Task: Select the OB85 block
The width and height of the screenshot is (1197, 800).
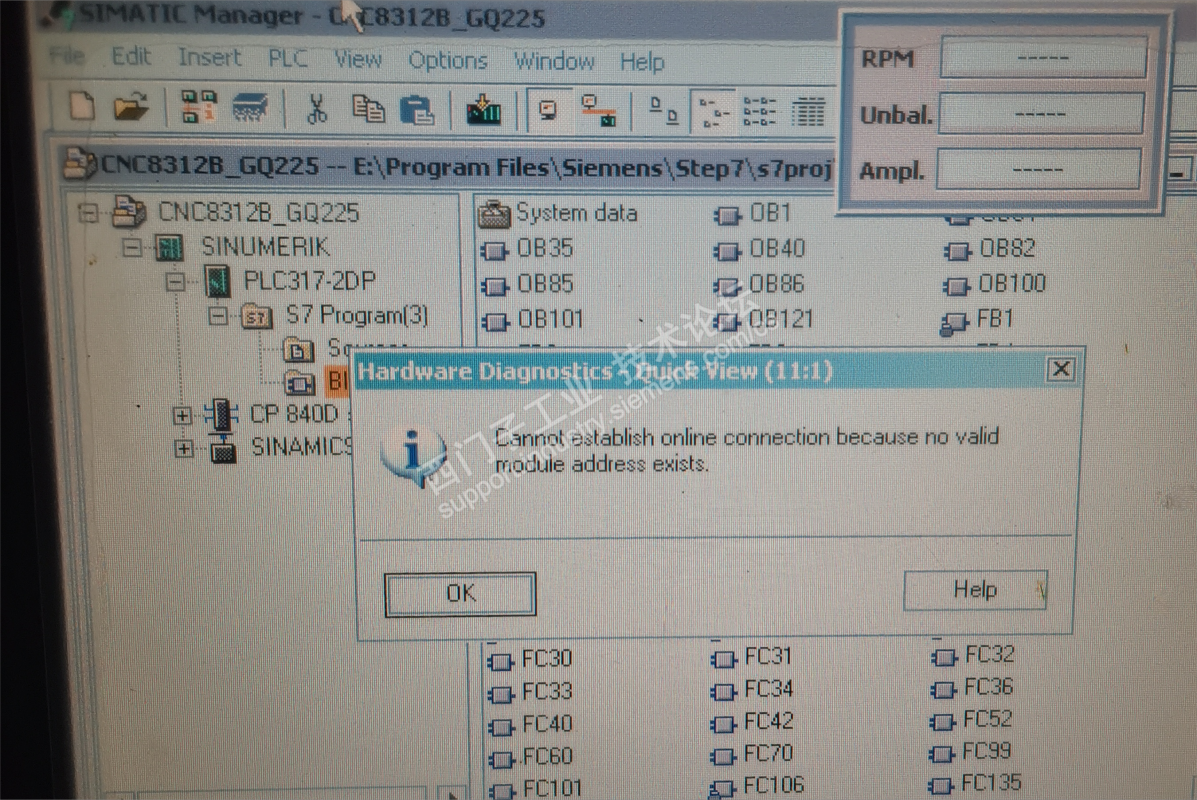Action: click(x=527, y=284)
